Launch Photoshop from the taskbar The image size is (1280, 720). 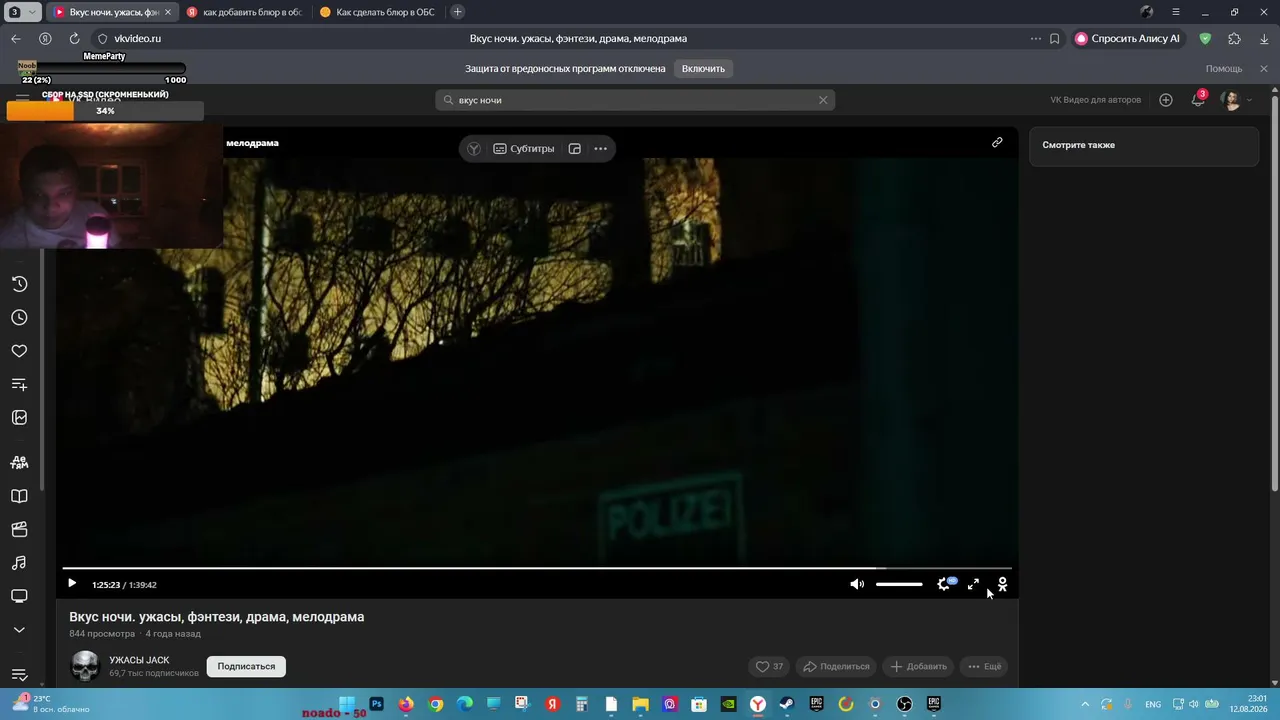(x=376, y=704)
